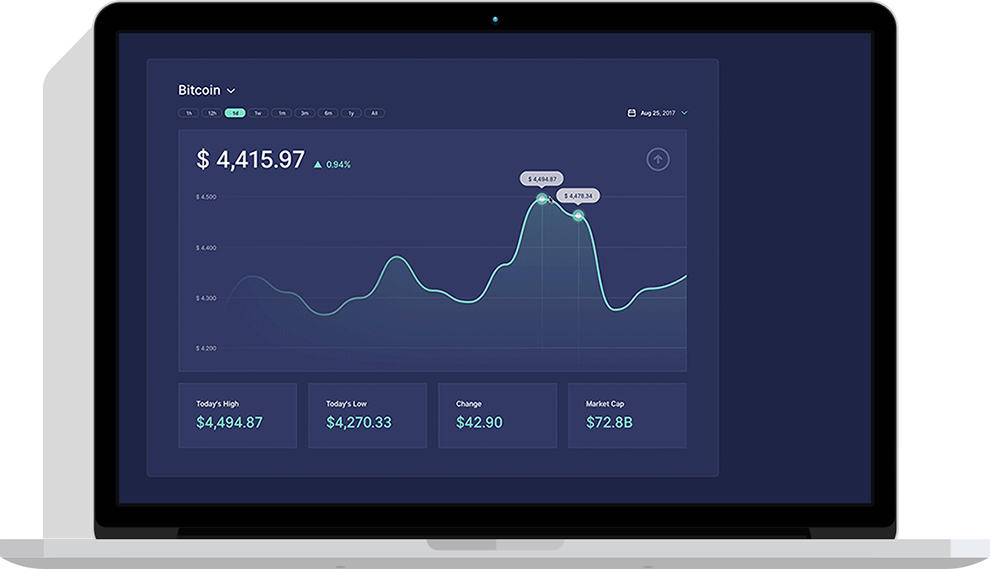The image size is (990, 569).
Task: Select the 1y time range
Action: click(351, 113)
